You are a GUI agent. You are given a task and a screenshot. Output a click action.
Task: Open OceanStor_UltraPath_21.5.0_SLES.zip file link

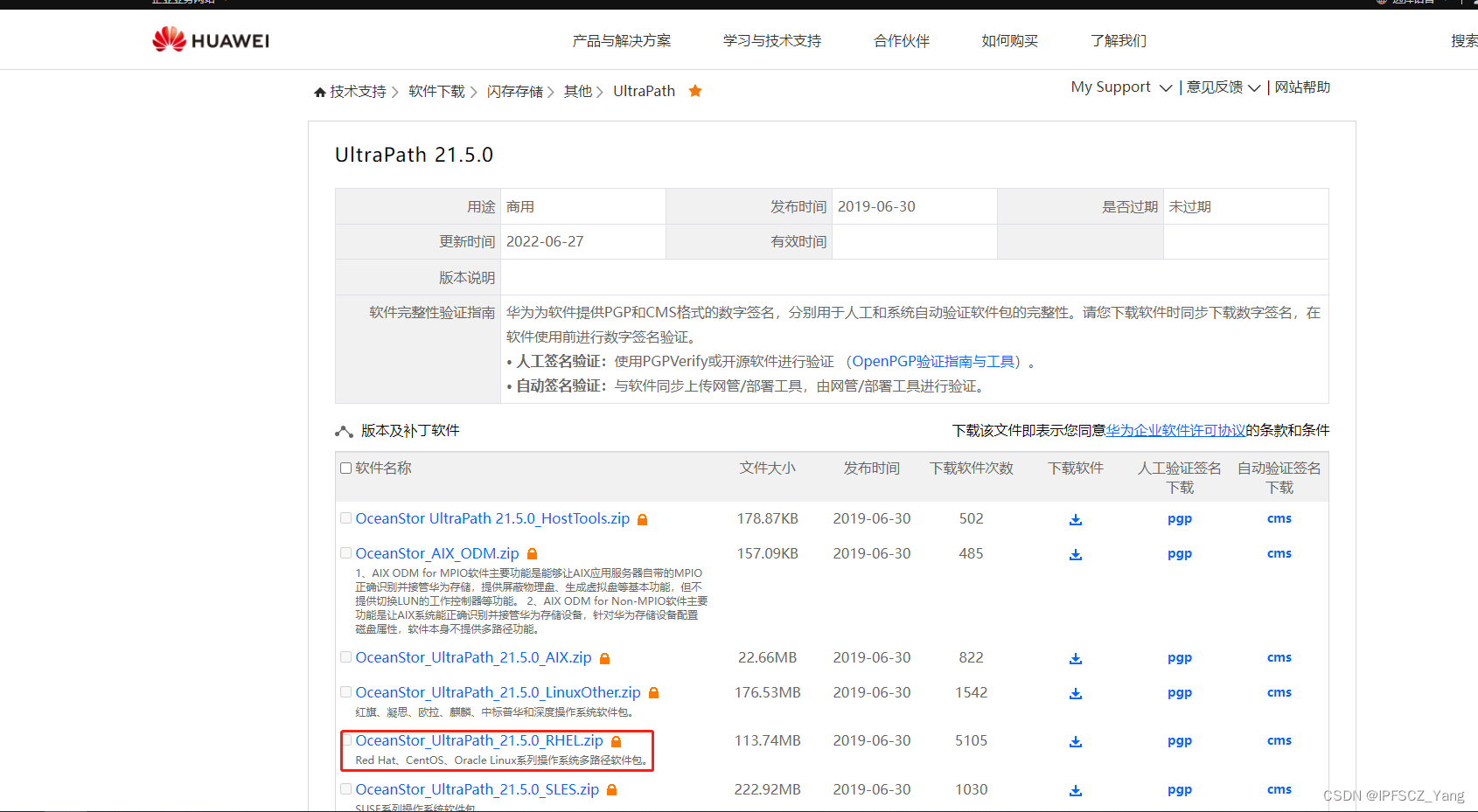click(x=478, y=790)
